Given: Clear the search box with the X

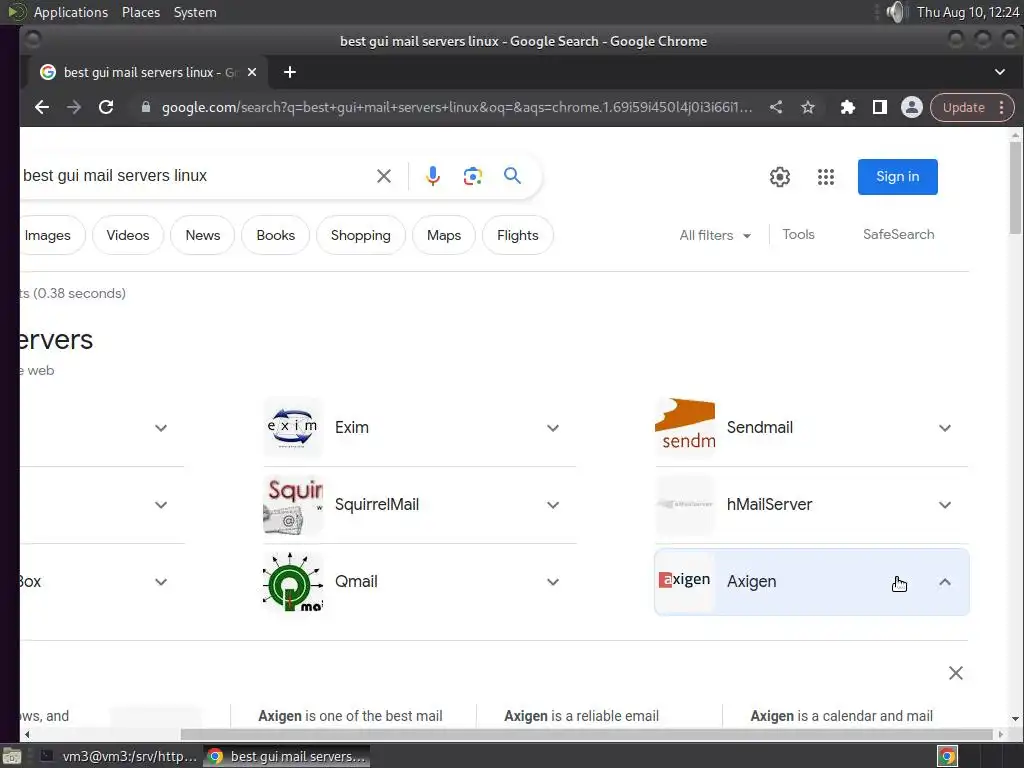Looking at the screenshot, I should tap(384, 176).
